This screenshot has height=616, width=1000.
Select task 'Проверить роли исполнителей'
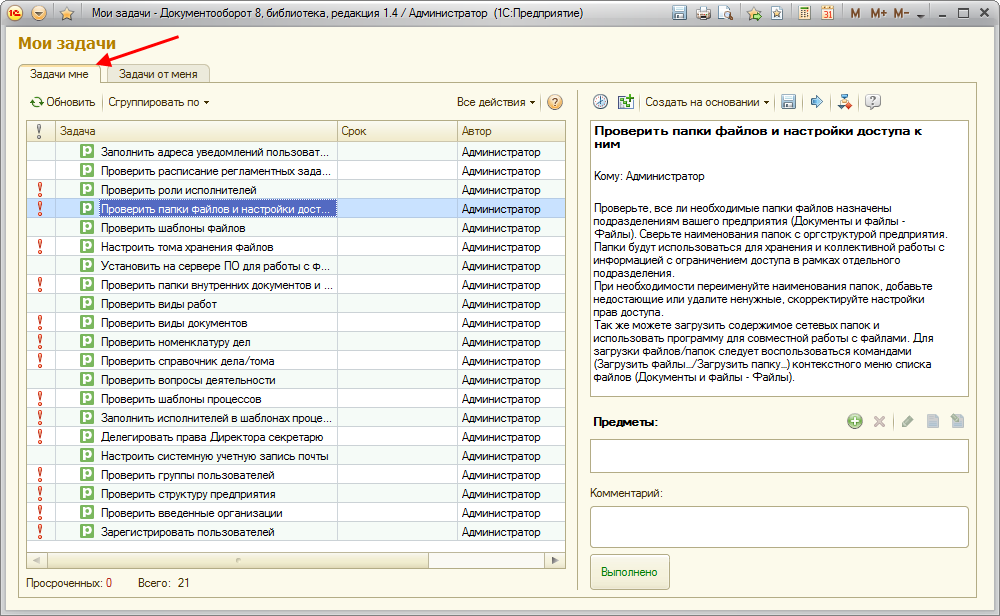179,190
